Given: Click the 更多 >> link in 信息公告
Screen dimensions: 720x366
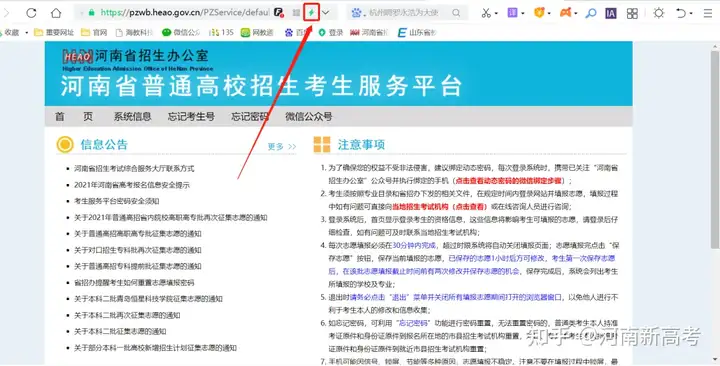Looking at the screenshot, I should click(282, 146).
